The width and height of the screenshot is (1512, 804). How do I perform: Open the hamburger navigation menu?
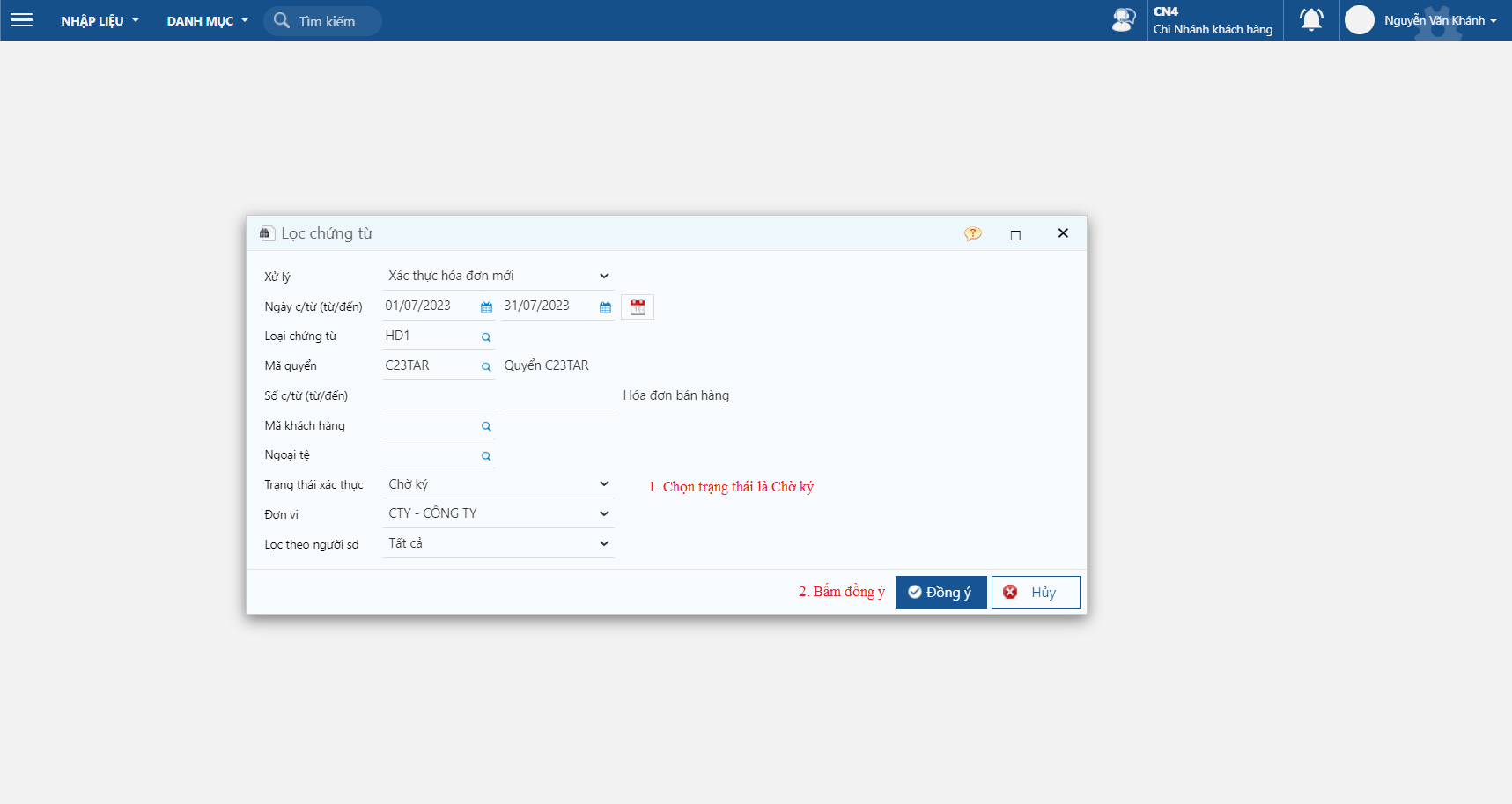point(22,20)
